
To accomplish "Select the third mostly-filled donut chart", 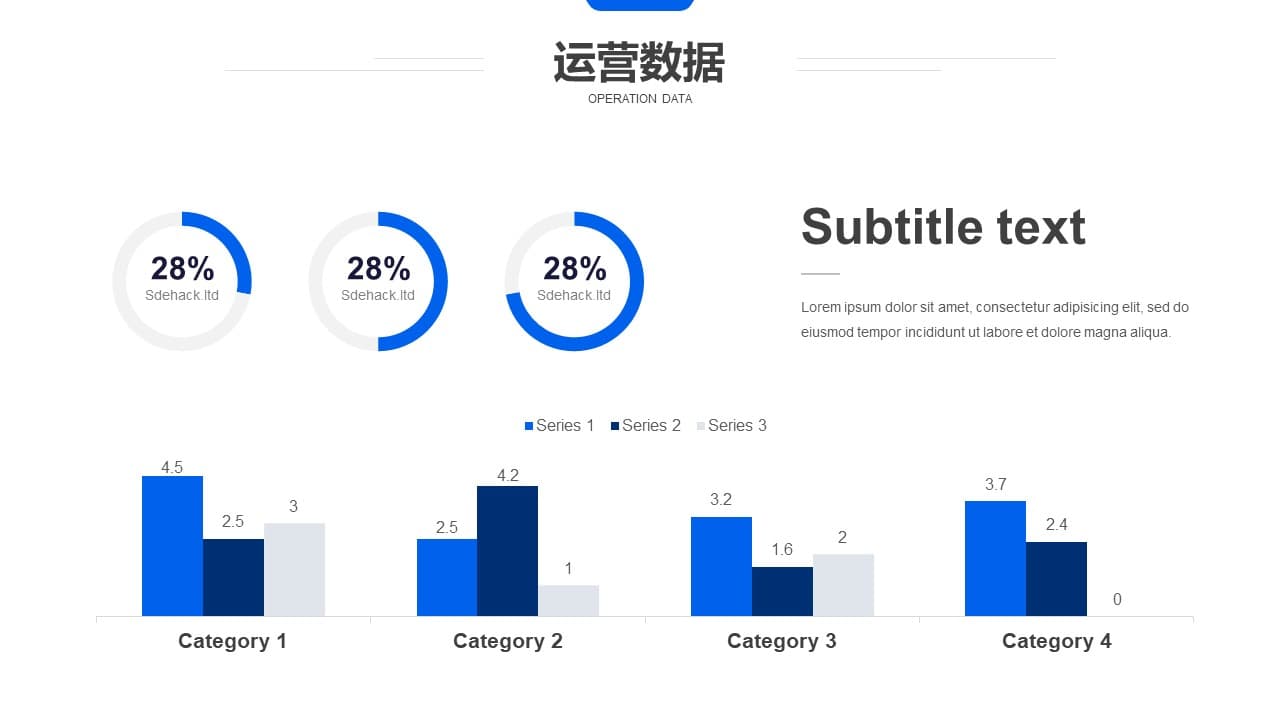I will (574, 281).
